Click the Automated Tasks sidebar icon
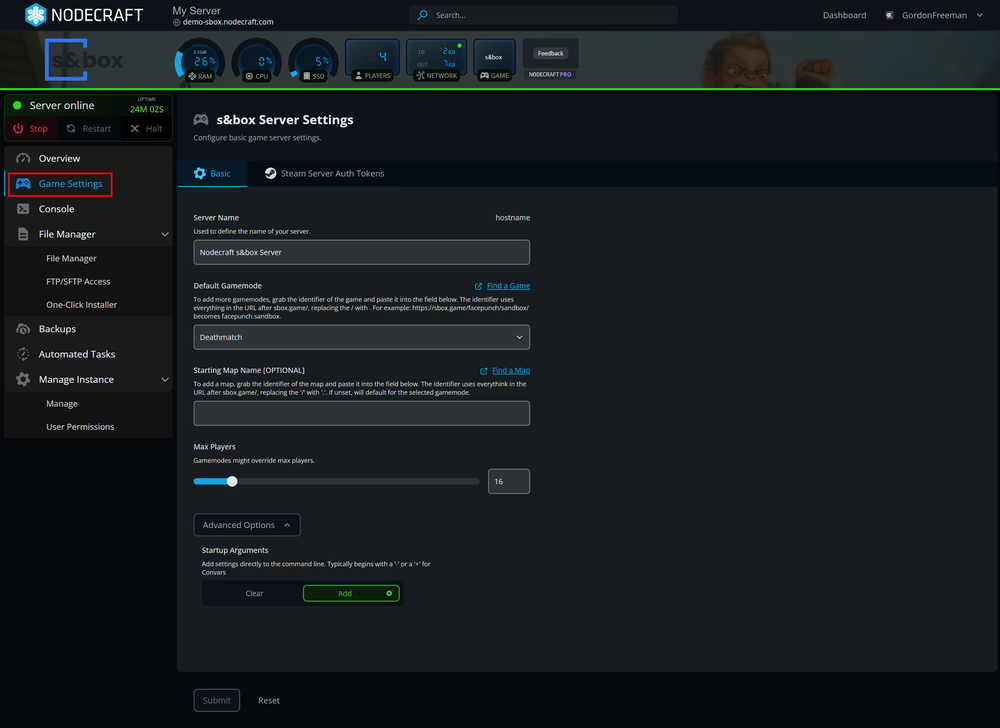 (x=22, y=353)
